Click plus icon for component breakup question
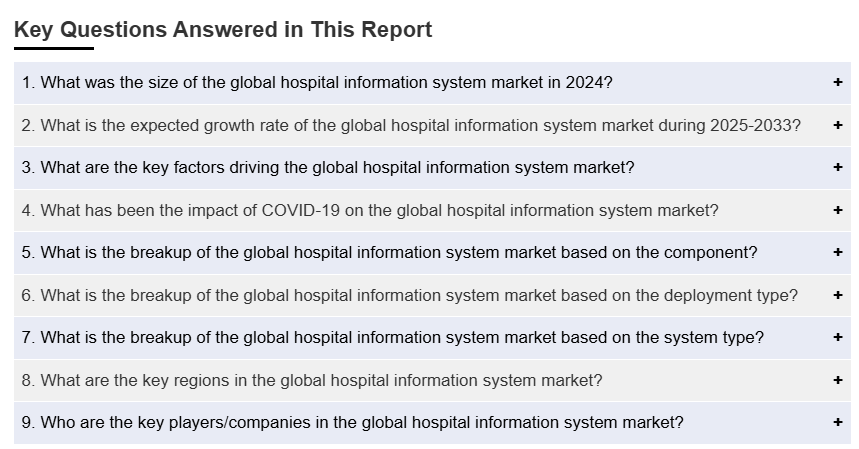Viewport: 859px width, 449px height. [x=837, y=253]
